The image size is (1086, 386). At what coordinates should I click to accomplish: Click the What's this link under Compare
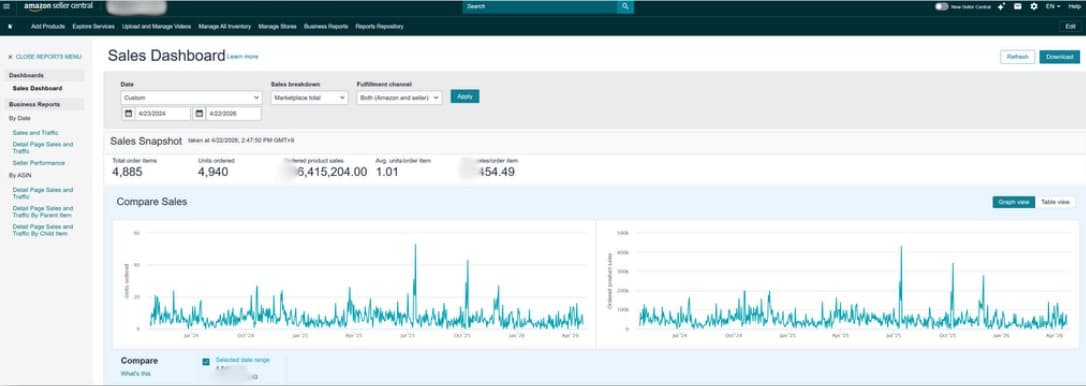(x=135, y=374)
